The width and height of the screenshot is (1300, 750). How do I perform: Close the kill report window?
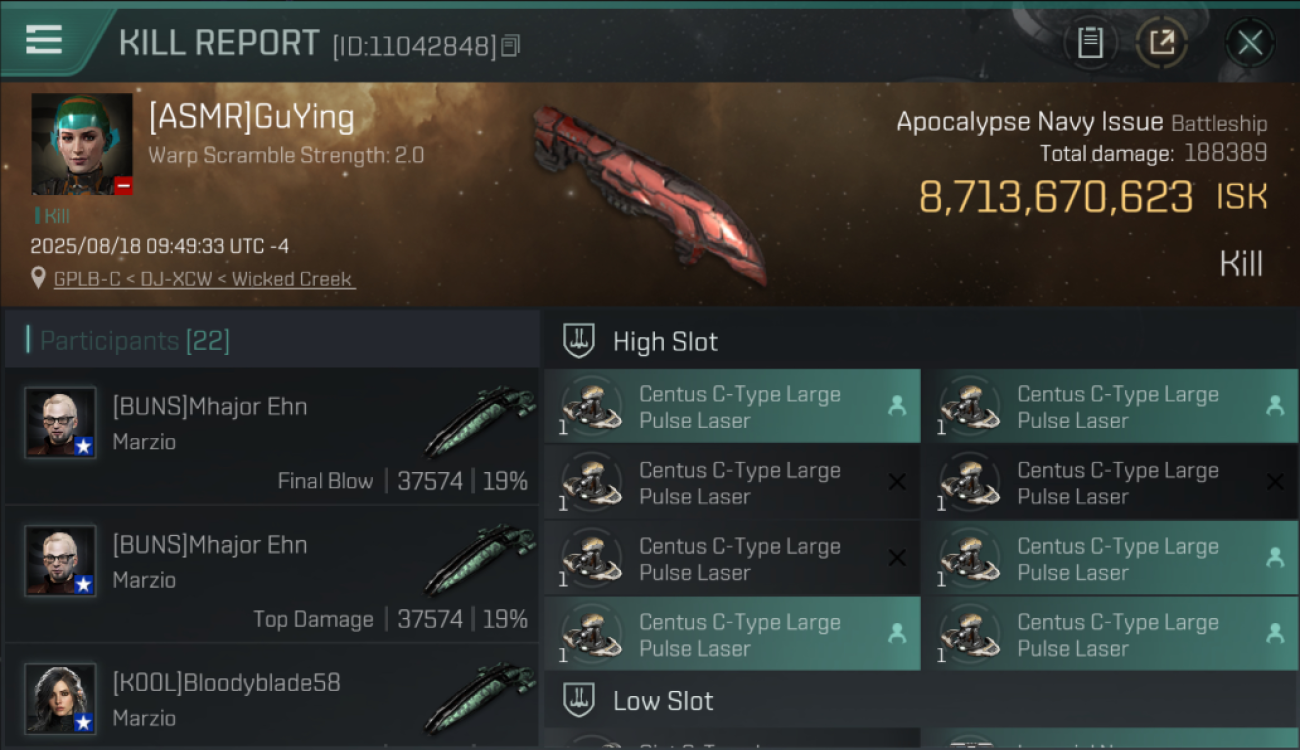(x=1250, y=43)
